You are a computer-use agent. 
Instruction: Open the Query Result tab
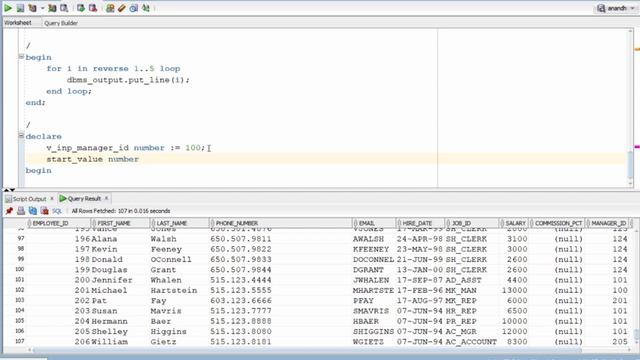tap(84, 198)
